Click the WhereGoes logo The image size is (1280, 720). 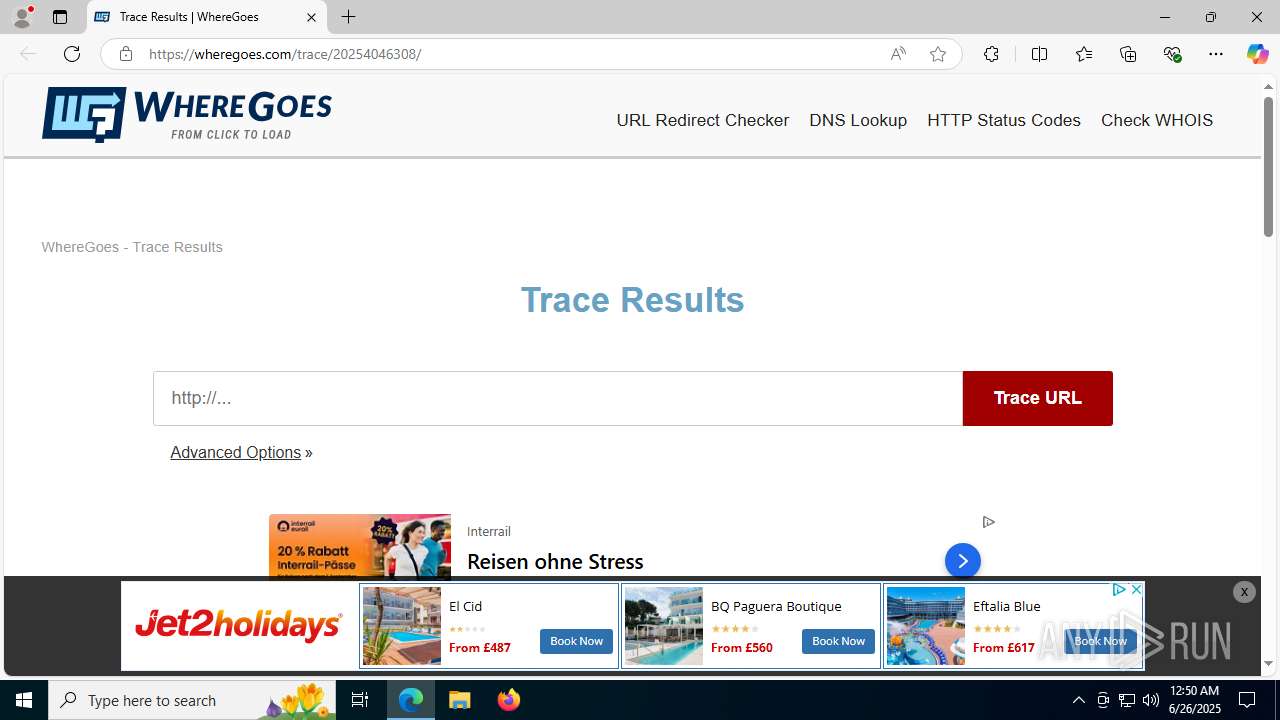point(187,114)
